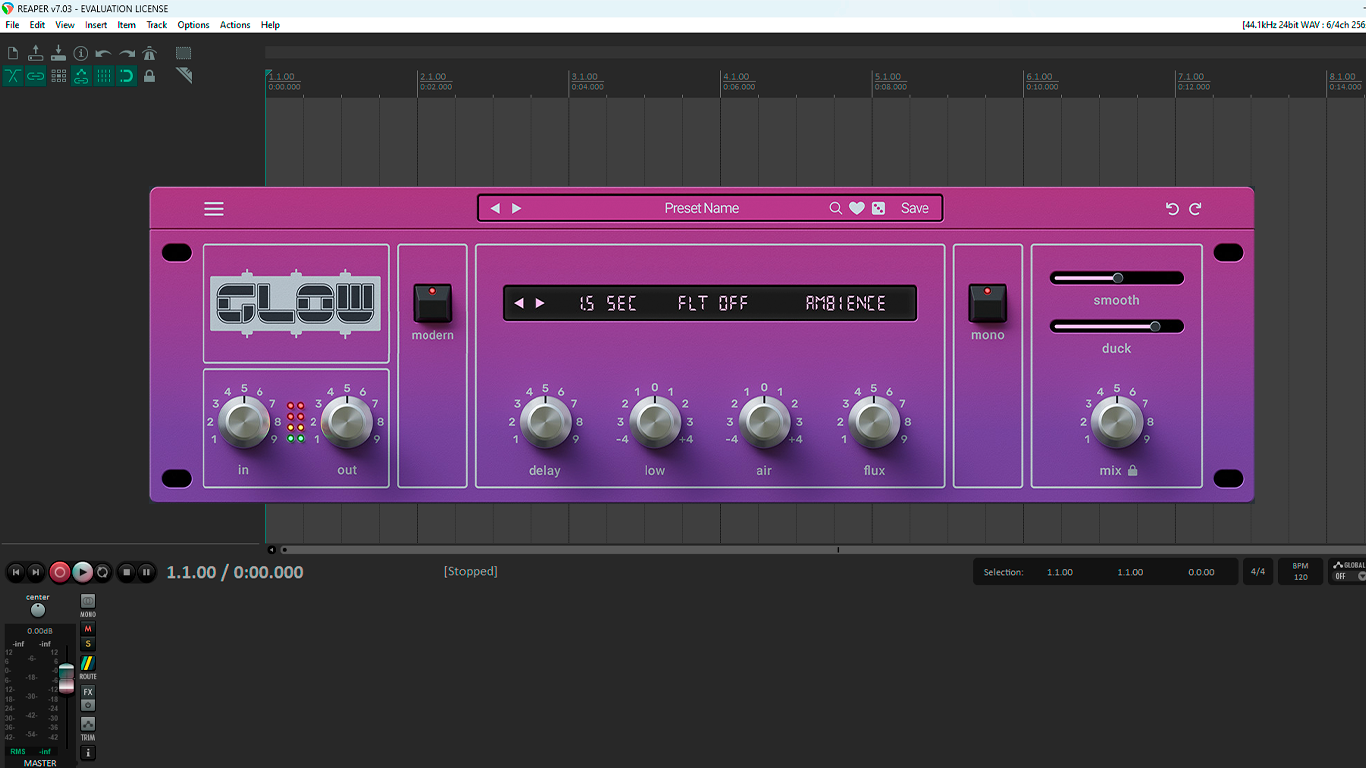
Task: Click the stop transport button
Action: (126, 572)
